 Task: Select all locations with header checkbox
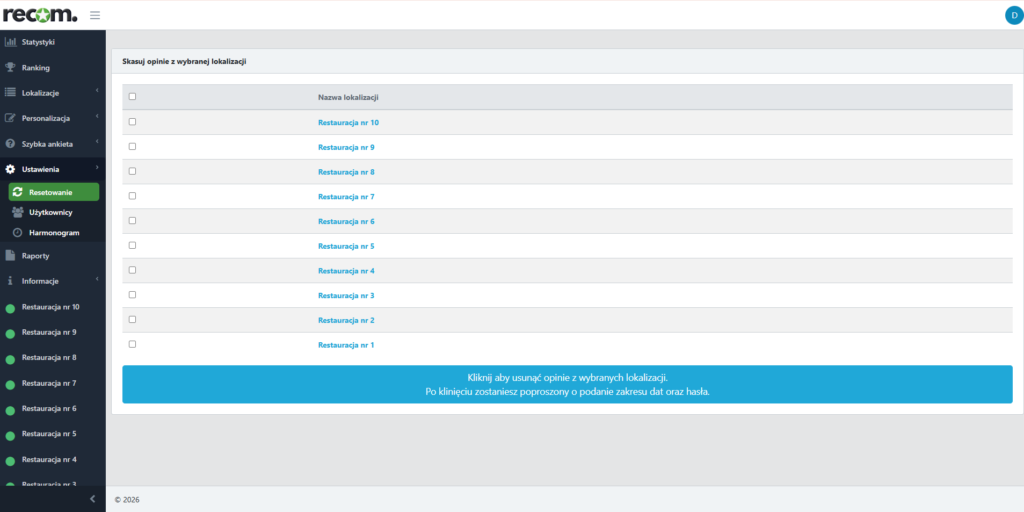coord(132,97)
